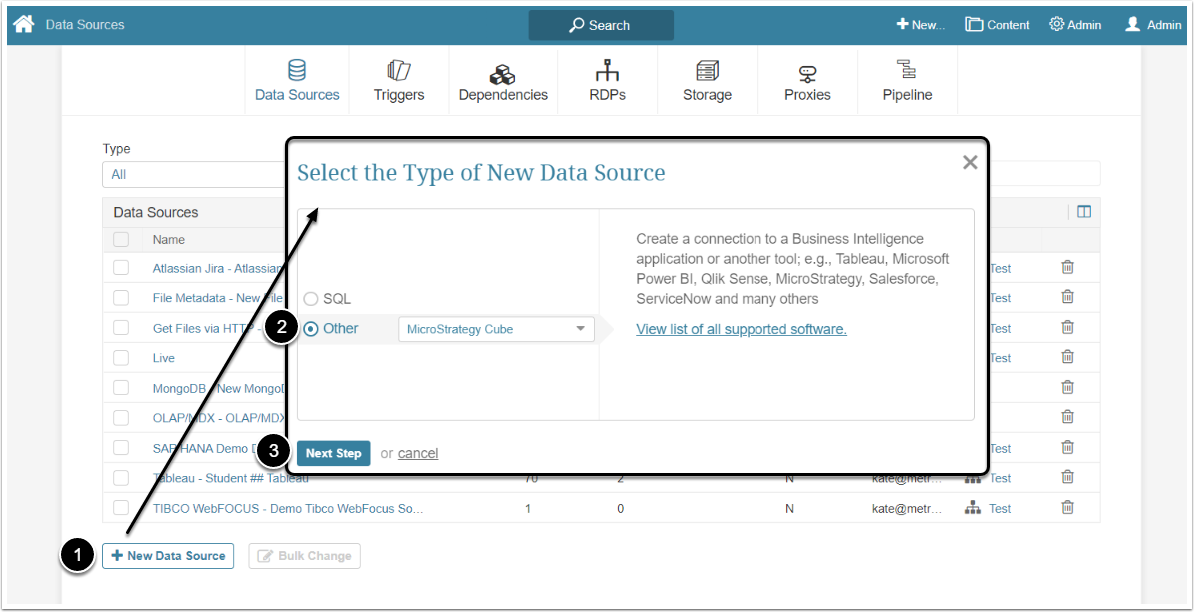Select the SQL radio button
1194x612 pixels.
point(311,299)
